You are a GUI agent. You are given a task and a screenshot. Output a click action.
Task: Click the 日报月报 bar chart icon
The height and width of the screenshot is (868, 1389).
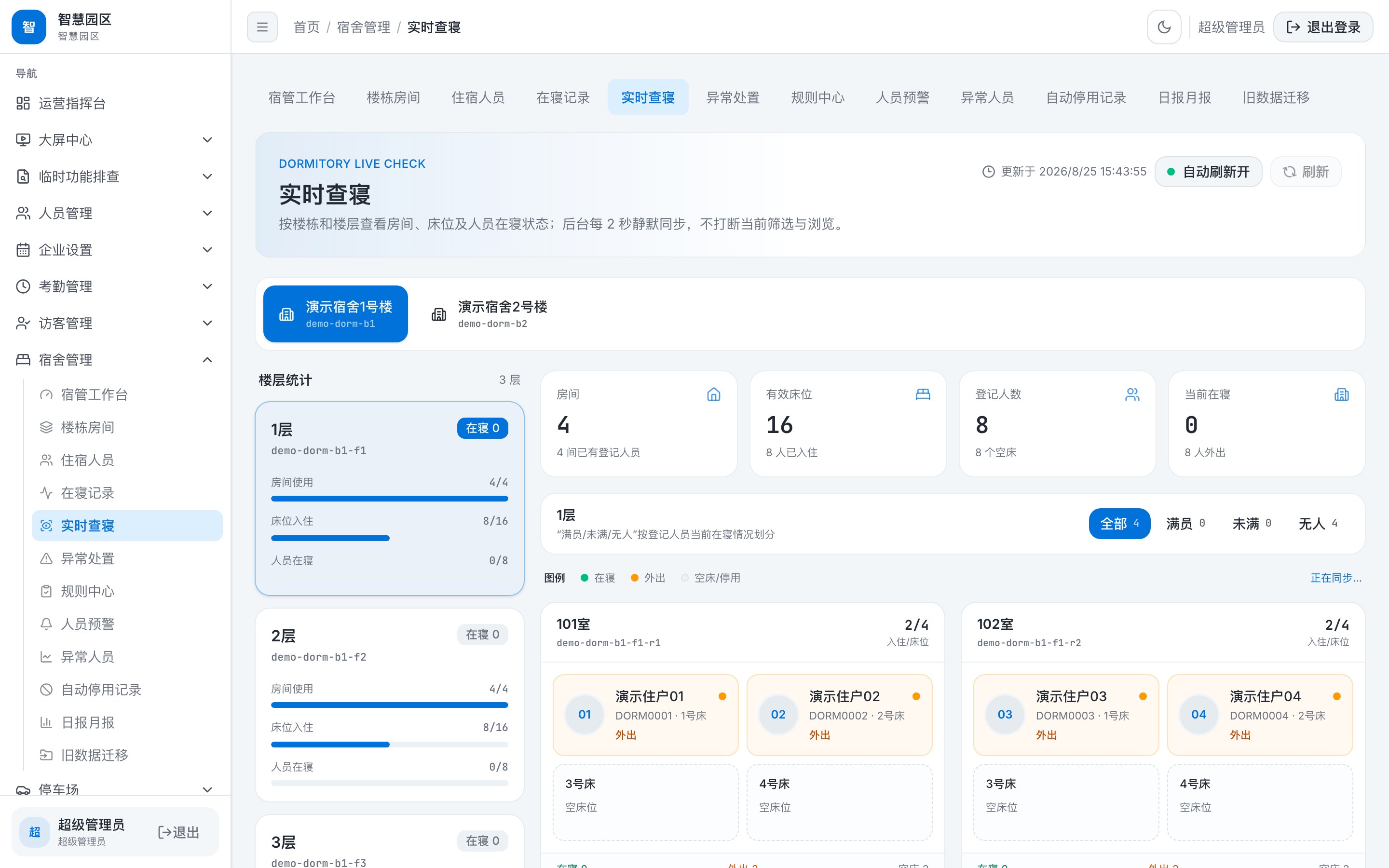coord(46,722)
